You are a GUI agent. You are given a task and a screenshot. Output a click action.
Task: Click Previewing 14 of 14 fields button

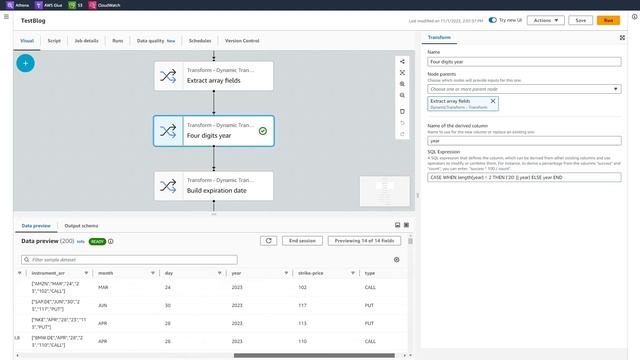364,241
